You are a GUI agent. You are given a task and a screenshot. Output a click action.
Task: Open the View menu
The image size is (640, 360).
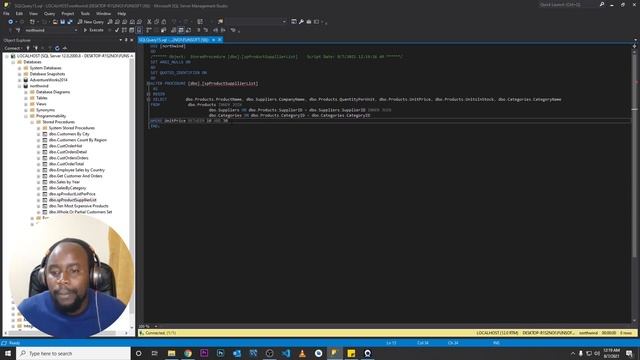tap(33, 13)
